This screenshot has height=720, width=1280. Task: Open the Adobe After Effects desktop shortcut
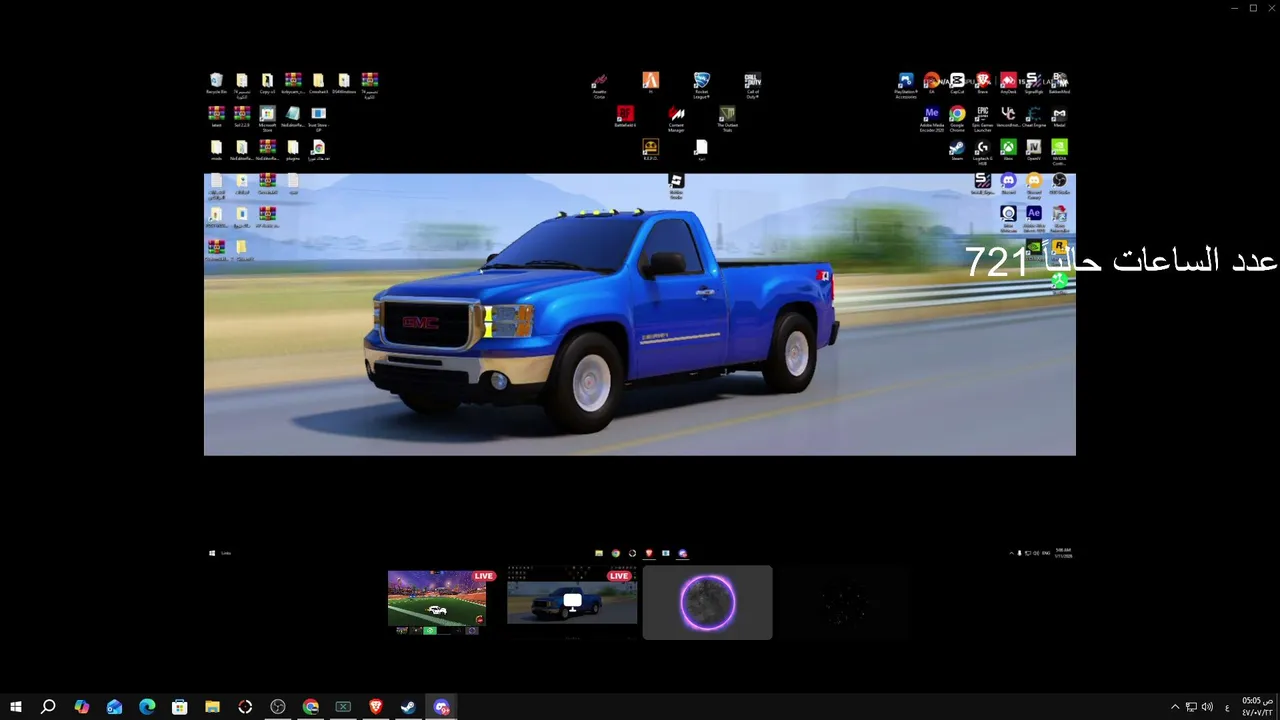(x=1034, y=218)
